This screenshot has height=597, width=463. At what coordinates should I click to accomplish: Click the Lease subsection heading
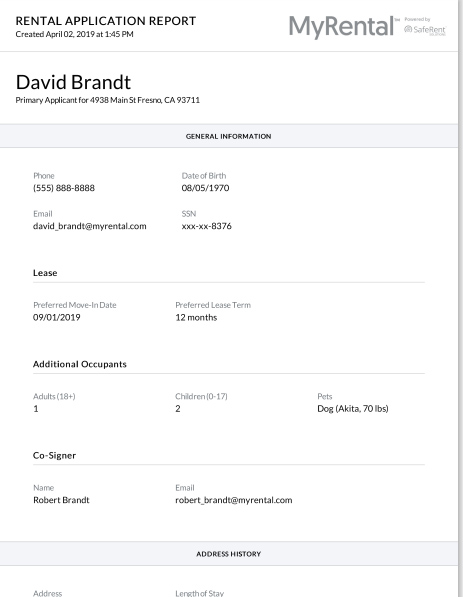click(45, 273)
